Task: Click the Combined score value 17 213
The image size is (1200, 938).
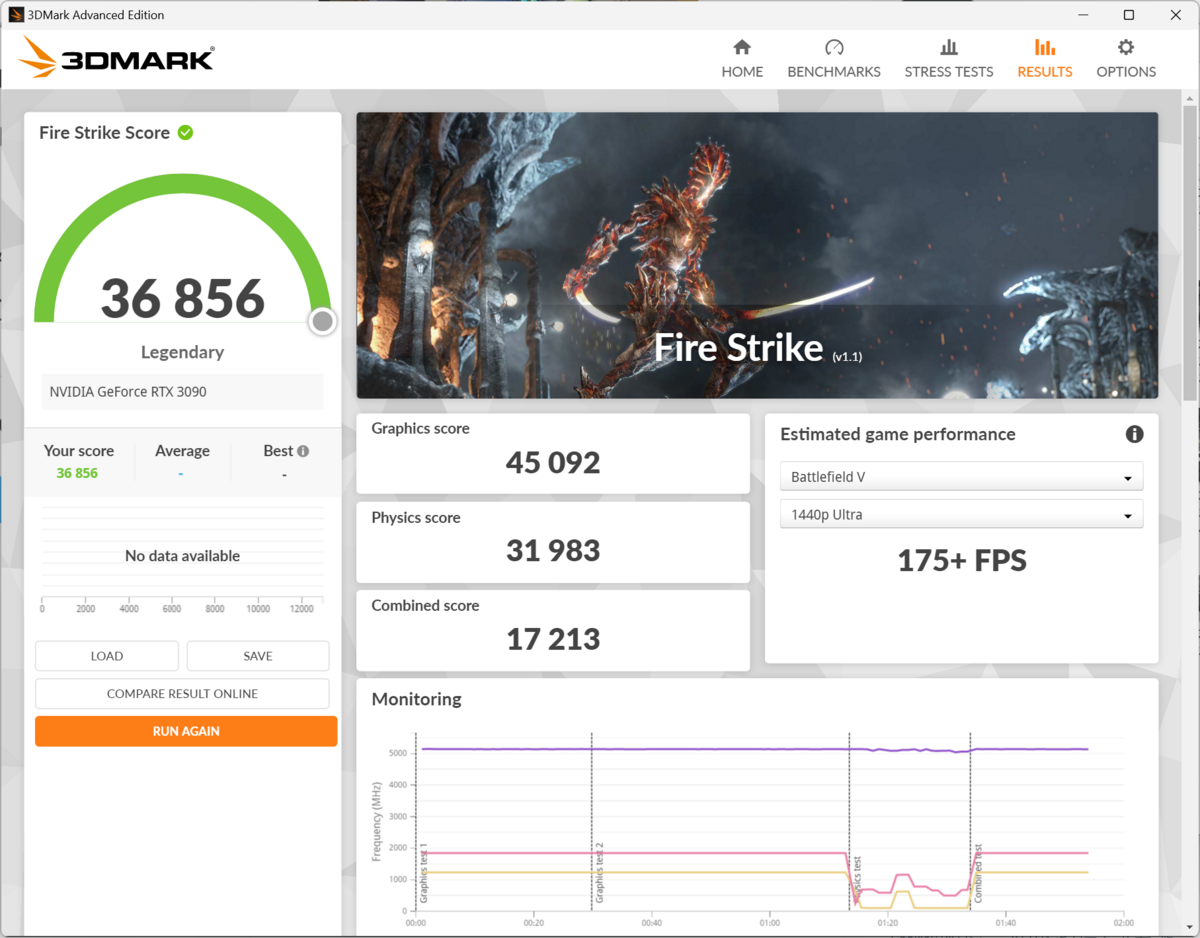Action: [x=553, y=639]
